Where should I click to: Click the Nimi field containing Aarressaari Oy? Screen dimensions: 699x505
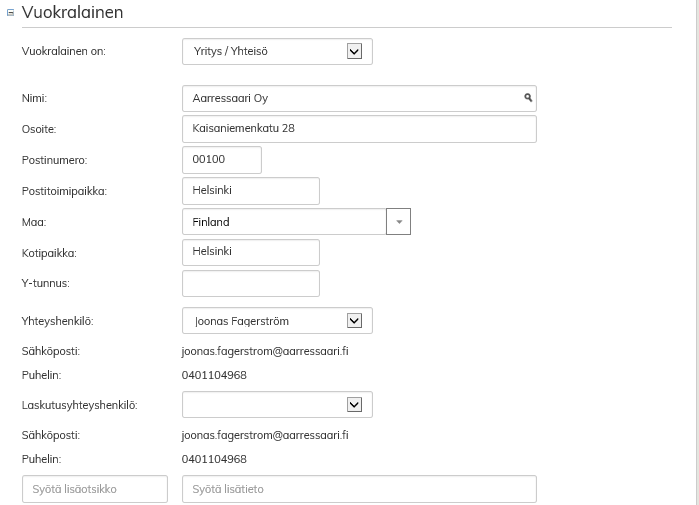point(350,98)
